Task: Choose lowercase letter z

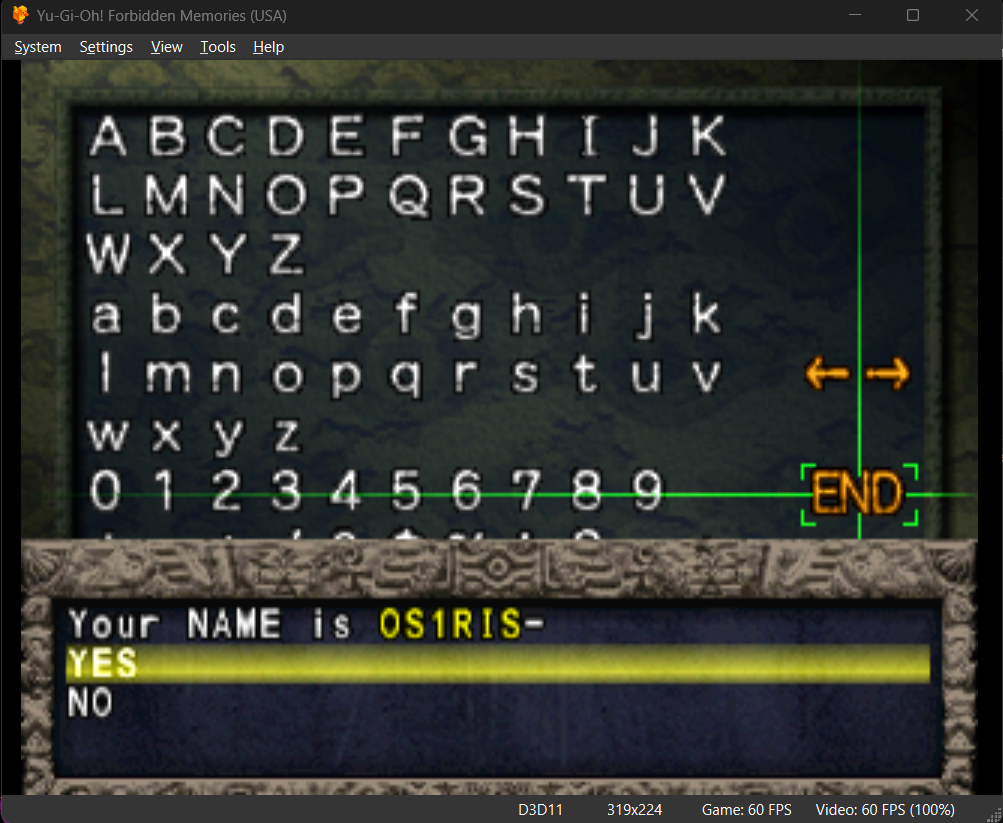Action: click(x=286, y=435)
